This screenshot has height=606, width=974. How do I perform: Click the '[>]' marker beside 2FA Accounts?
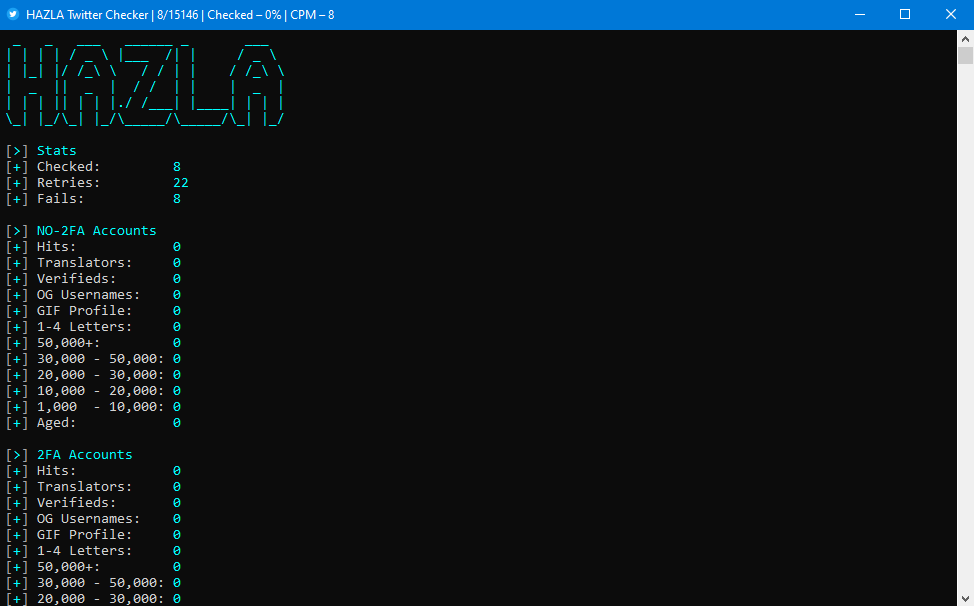(x=17, y=454)
